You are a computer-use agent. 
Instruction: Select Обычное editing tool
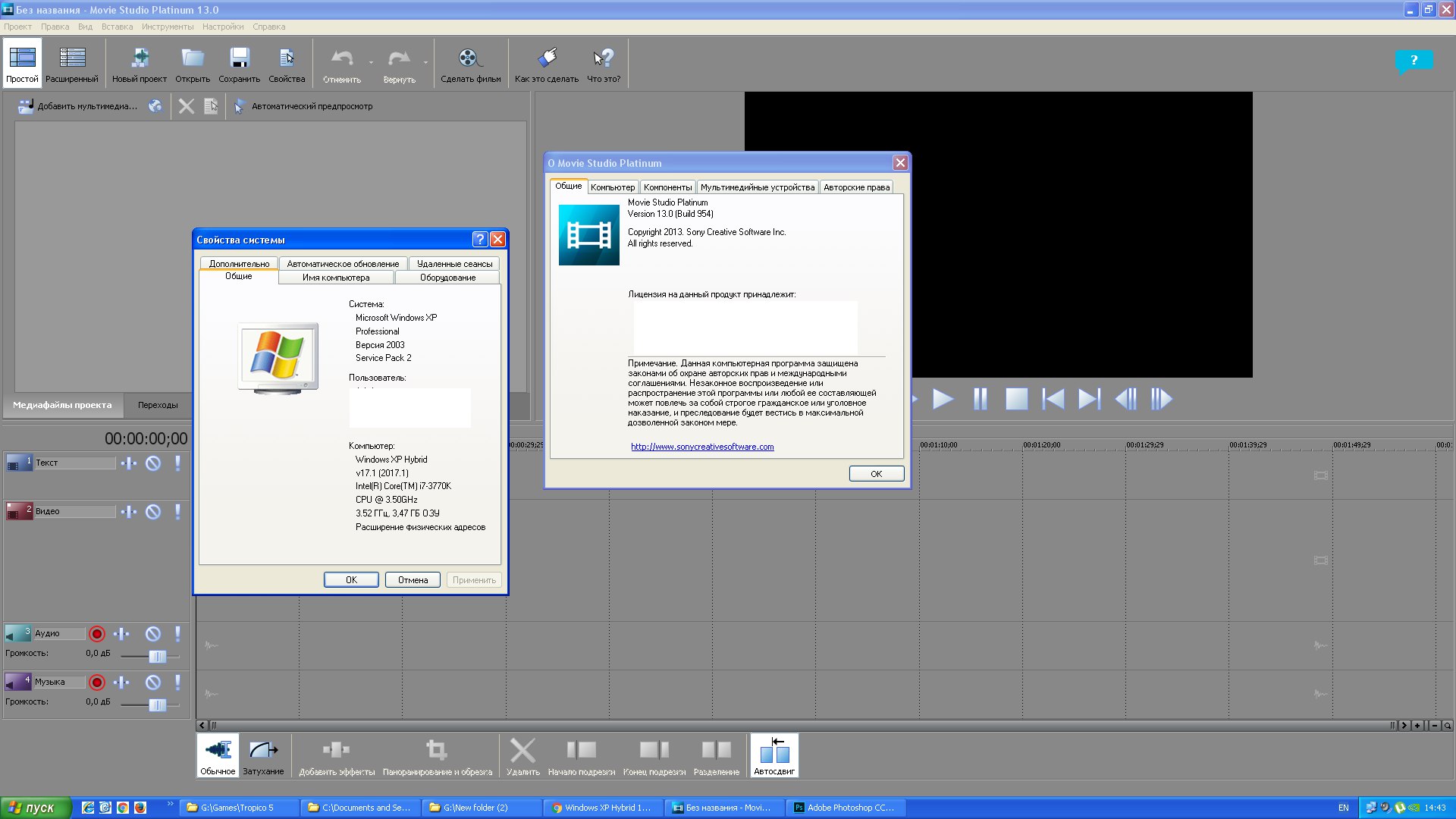(218, 755)
